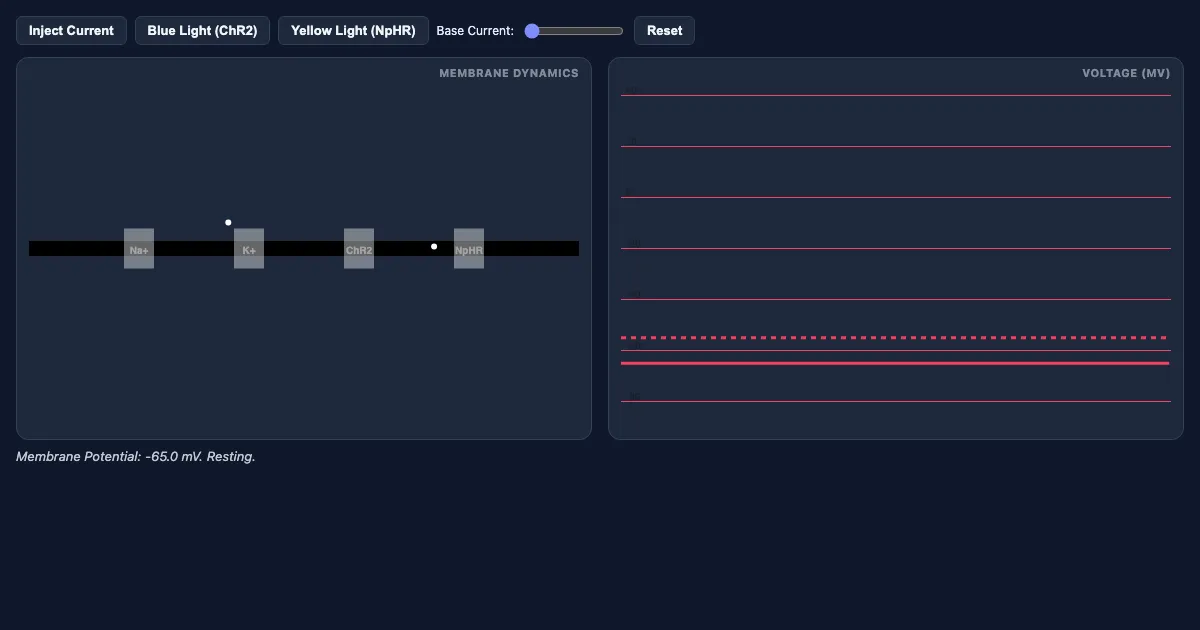The width and height of the screenshot is (1200, 630).
Task: Reset the neuron simulation
Action: (x=664, y=31)
